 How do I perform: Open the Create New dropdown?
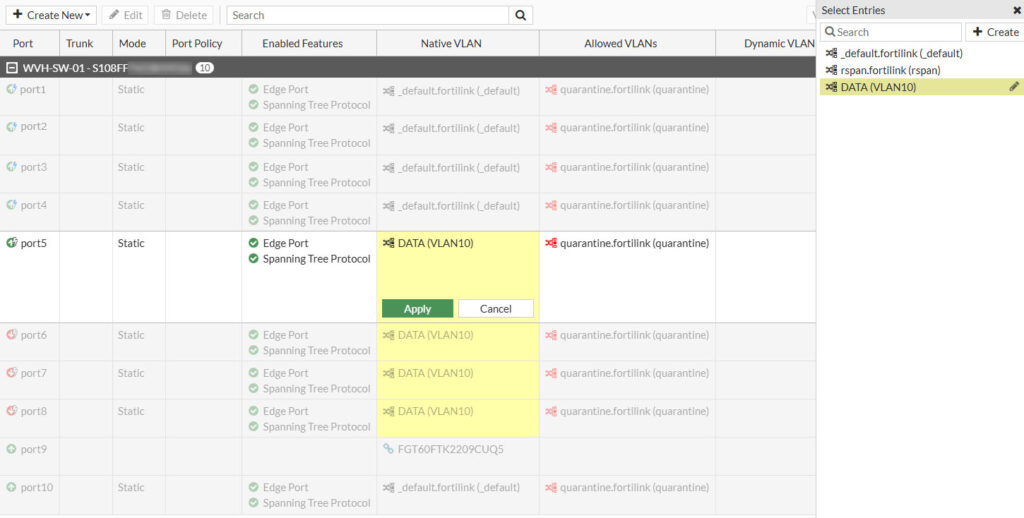(x=52, y=15)
